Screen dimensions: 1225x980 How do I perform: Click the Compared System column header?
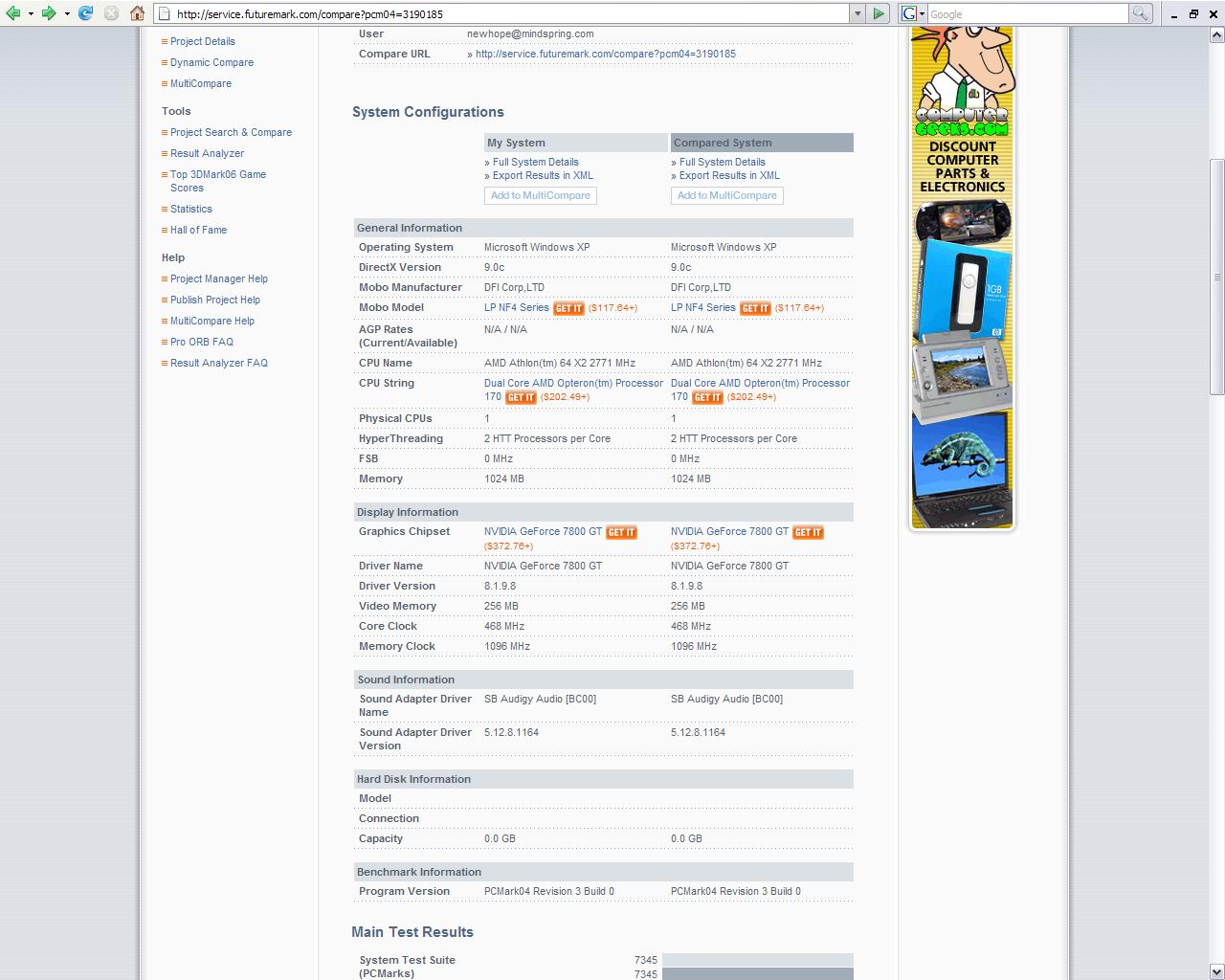(x=762, y=143)
